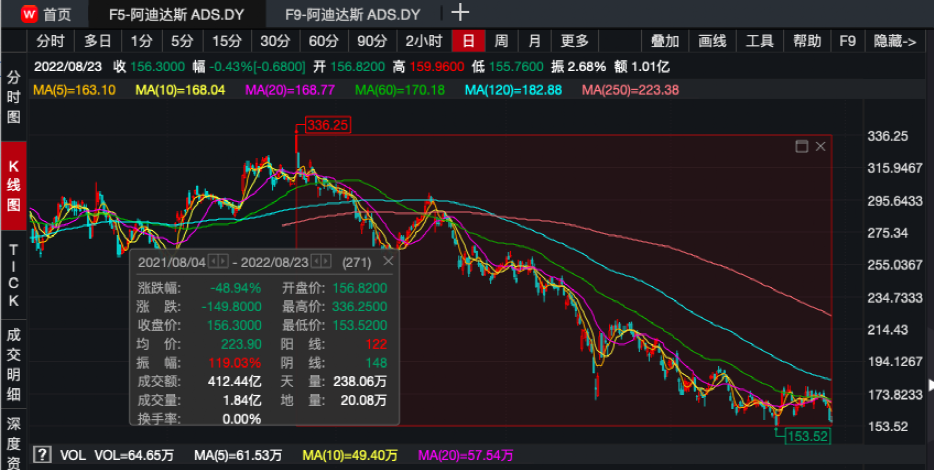Expand the 隐藏-> panel toggle
Screen dimensions: 934x470
895,41
